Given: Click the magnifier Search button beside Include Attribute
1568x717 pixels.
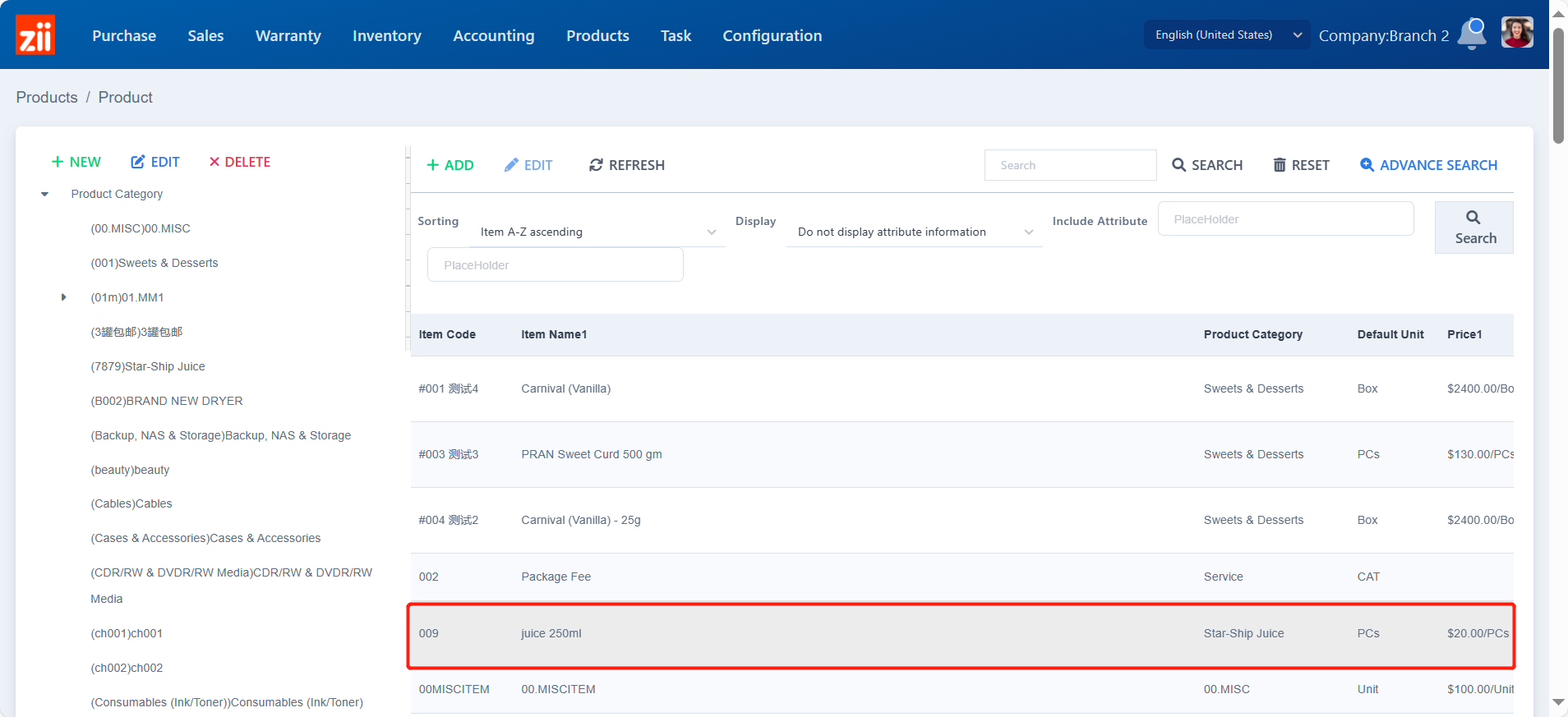Looking at the screenshot, I should pos(1473,228).
